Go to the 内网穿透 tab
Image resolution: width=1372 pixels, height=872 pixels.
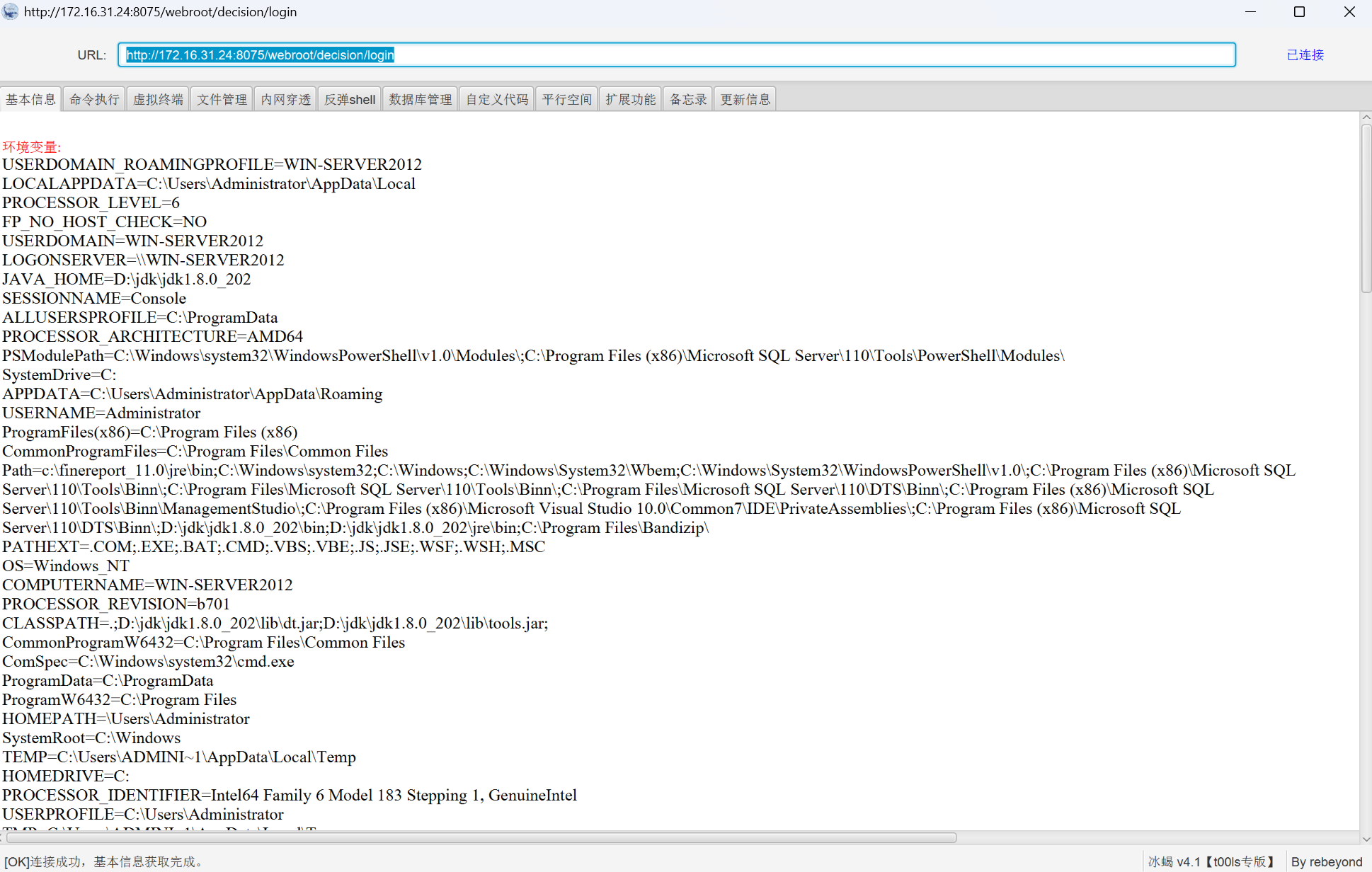point(285,99)
